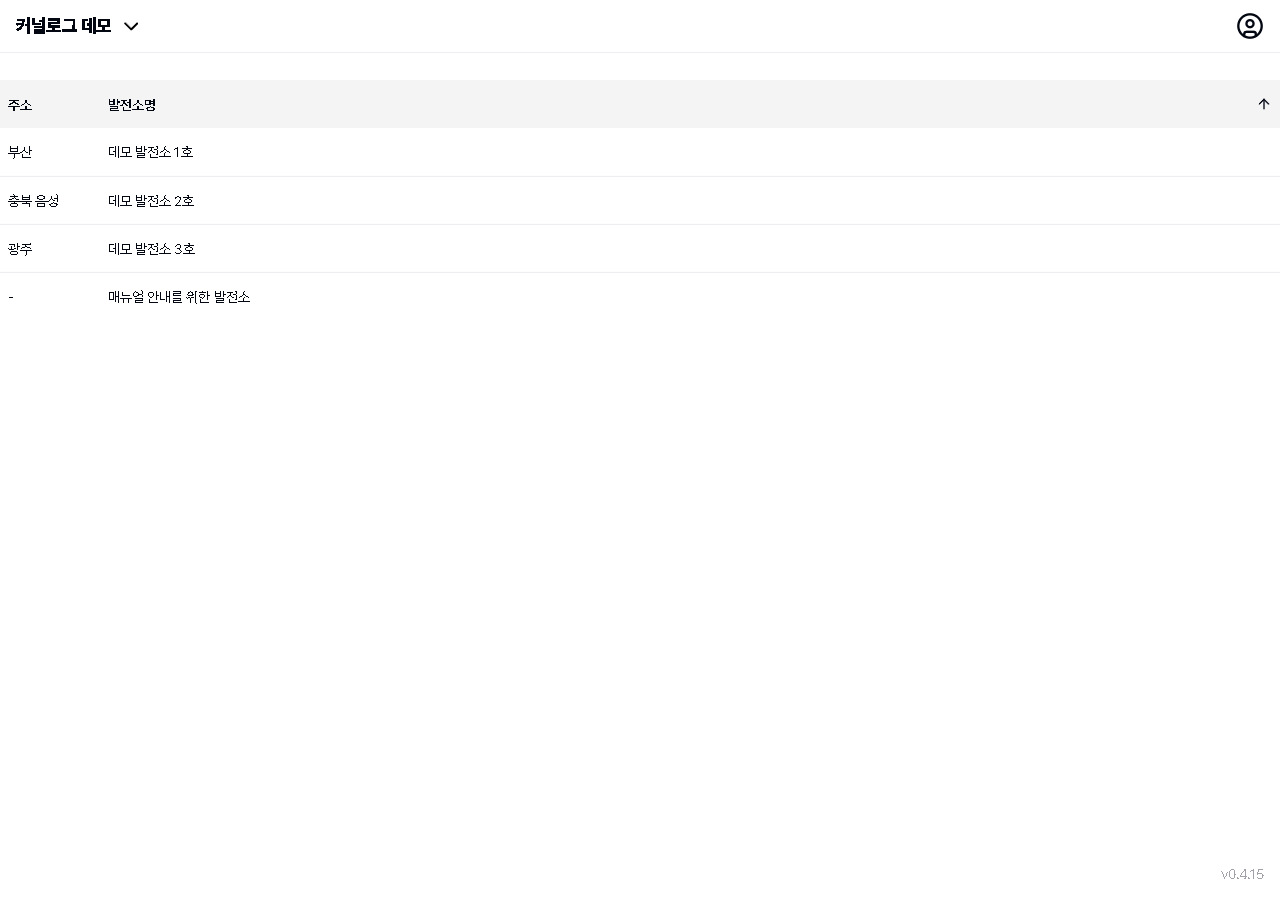The width and height of the screenshot is (1280, 900).
Task: Select 매뉴얼 안내를 위한 발전소
Action: [x=179, y=297]
